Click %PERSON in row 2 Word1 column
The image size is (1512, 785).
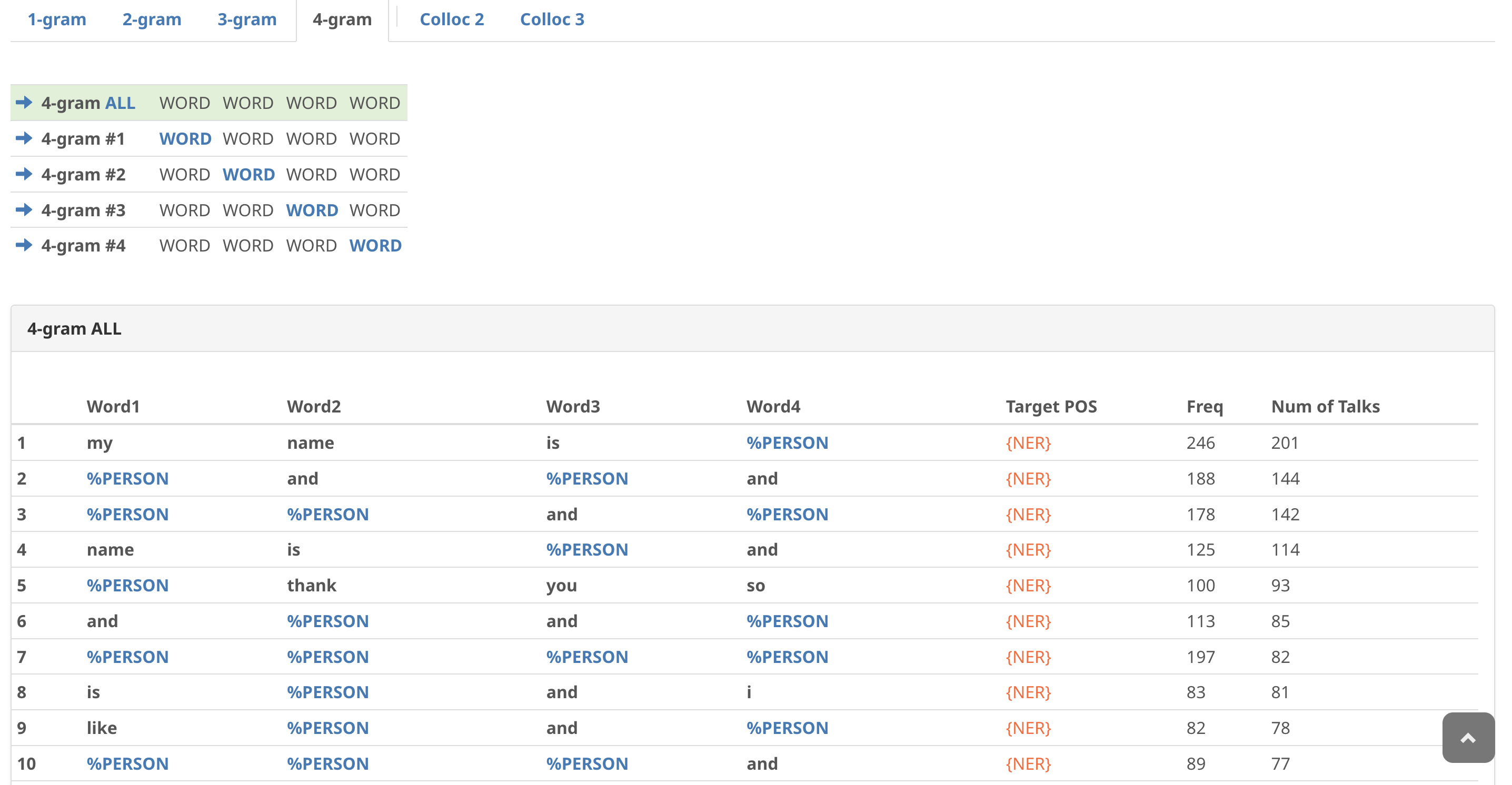coord(127,479)
